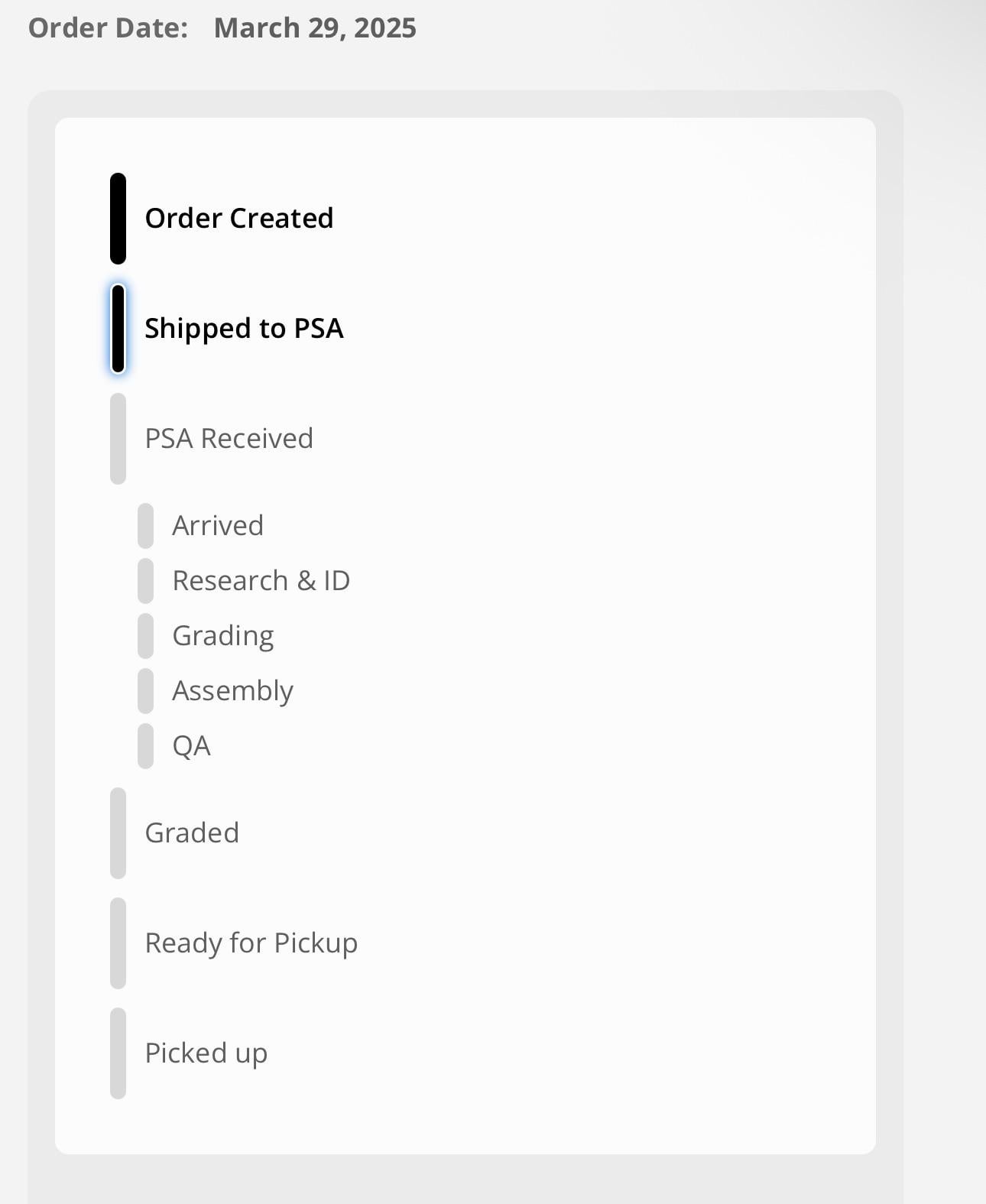Click the QA sub-step marker
This screenshot has width=986, height=1204.
point(145,746)
